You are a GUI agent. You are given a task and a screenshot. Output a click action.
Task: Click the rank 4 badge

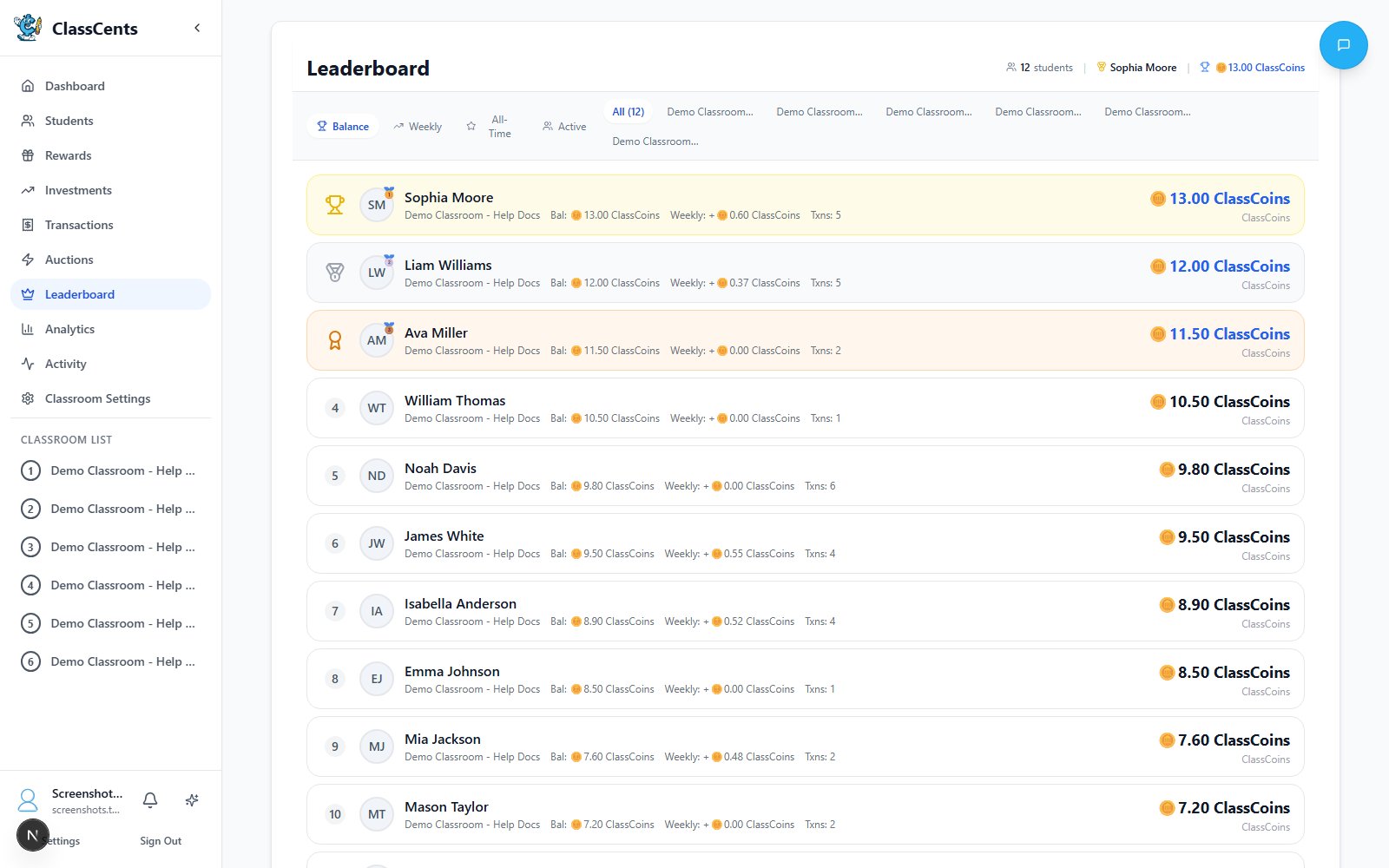click(335, 408)
